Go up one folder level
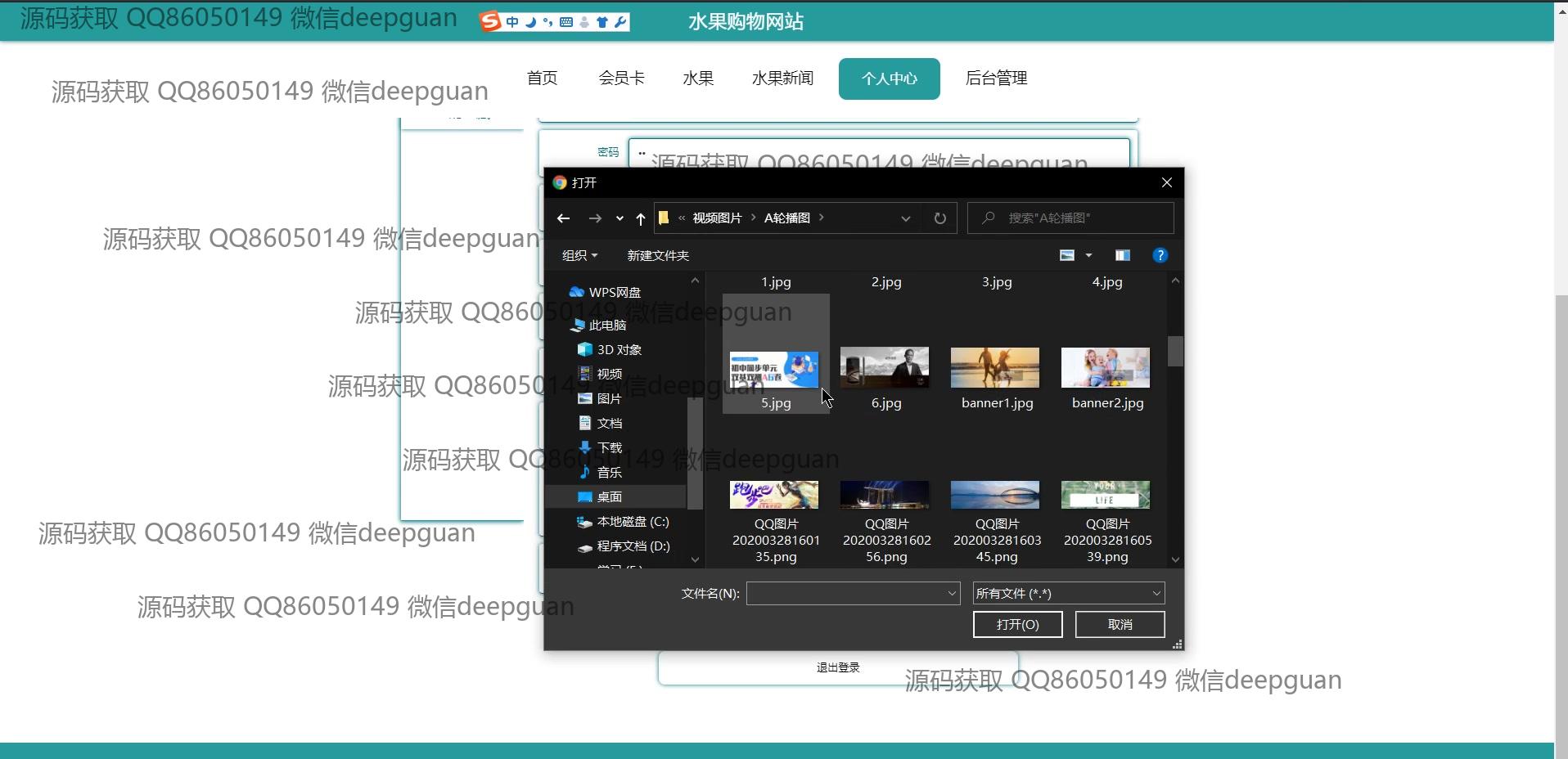 640,218
